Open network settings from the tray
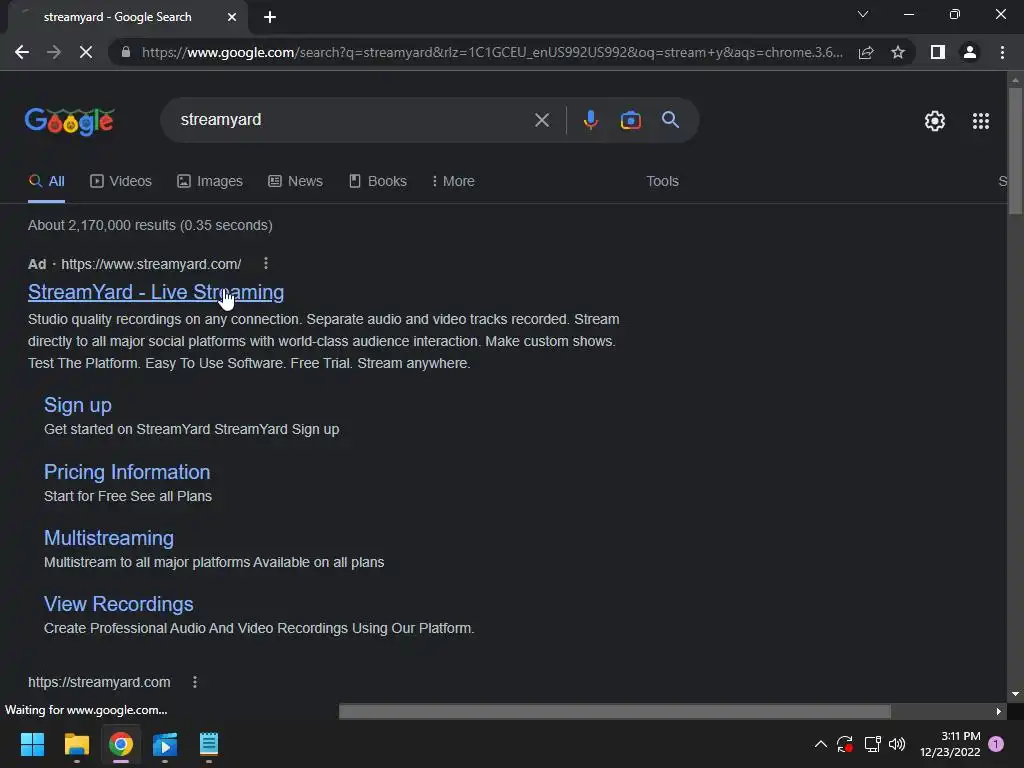Screen dimensions: 1024x768 pos(872,744)
